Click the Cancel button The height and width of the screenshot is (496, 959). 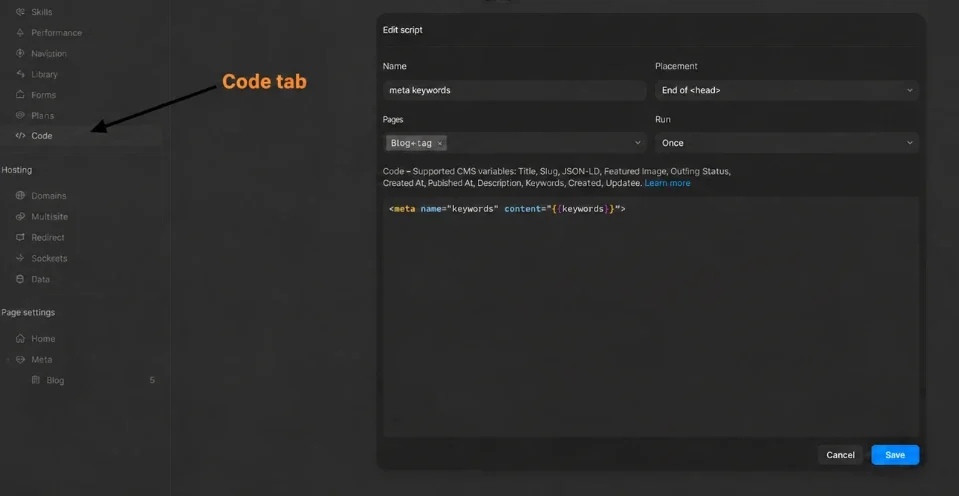point(840,454)
